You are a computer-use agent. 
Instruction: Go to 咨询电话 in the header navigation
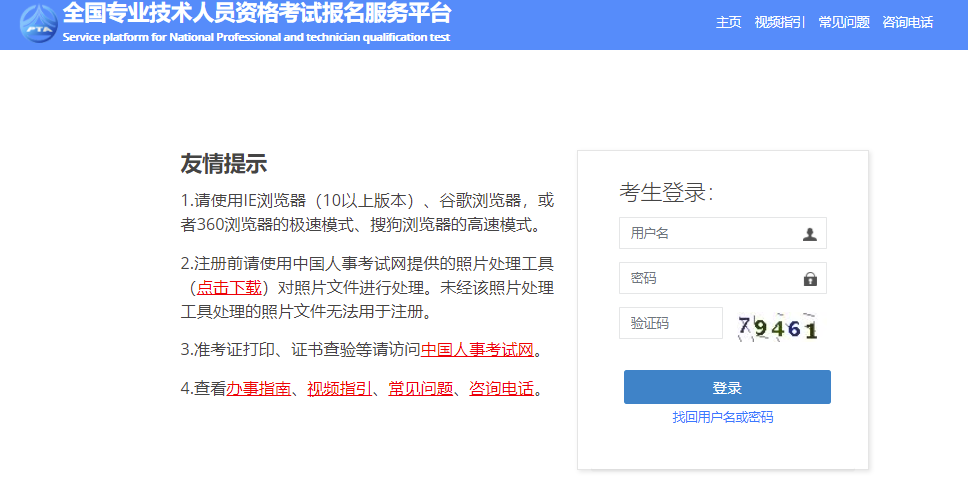(907, 23)
